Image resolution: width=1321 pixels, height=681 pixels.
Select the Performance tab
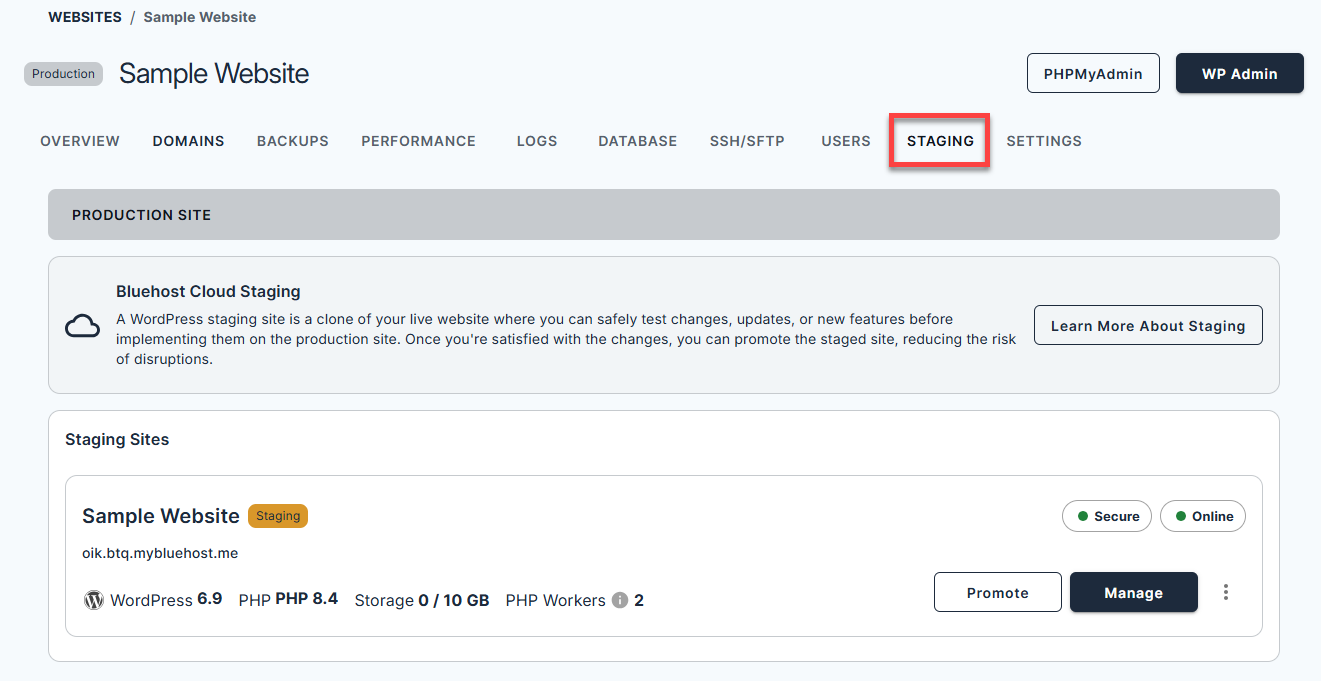click(x=418, y=141)
